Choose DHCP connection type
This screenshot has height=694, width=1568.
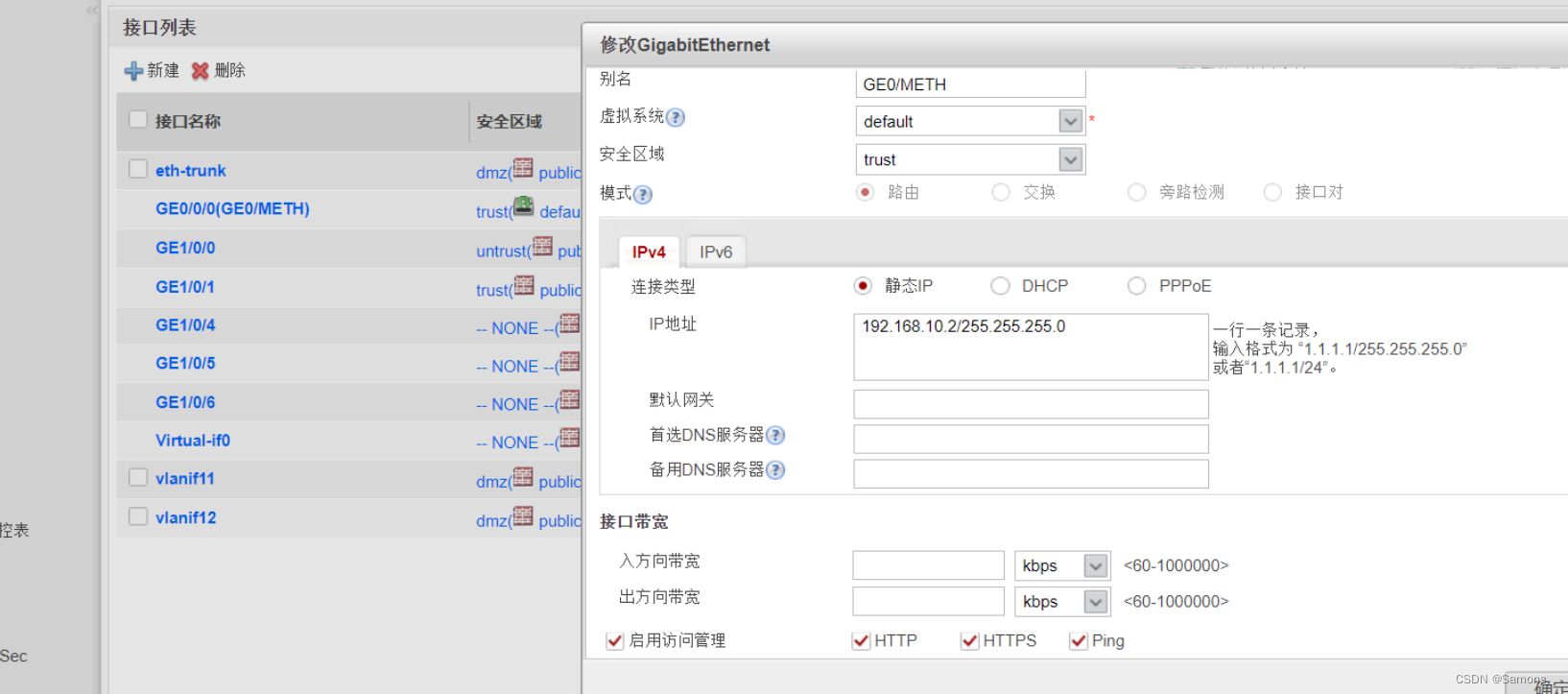(1000, 286)
